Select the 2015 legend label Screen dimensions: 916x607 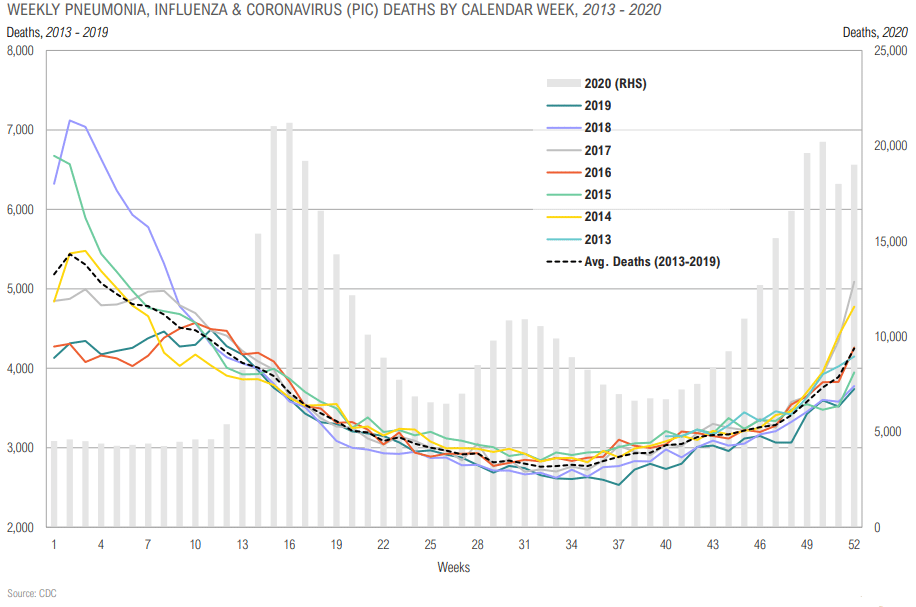click(598, 195)
